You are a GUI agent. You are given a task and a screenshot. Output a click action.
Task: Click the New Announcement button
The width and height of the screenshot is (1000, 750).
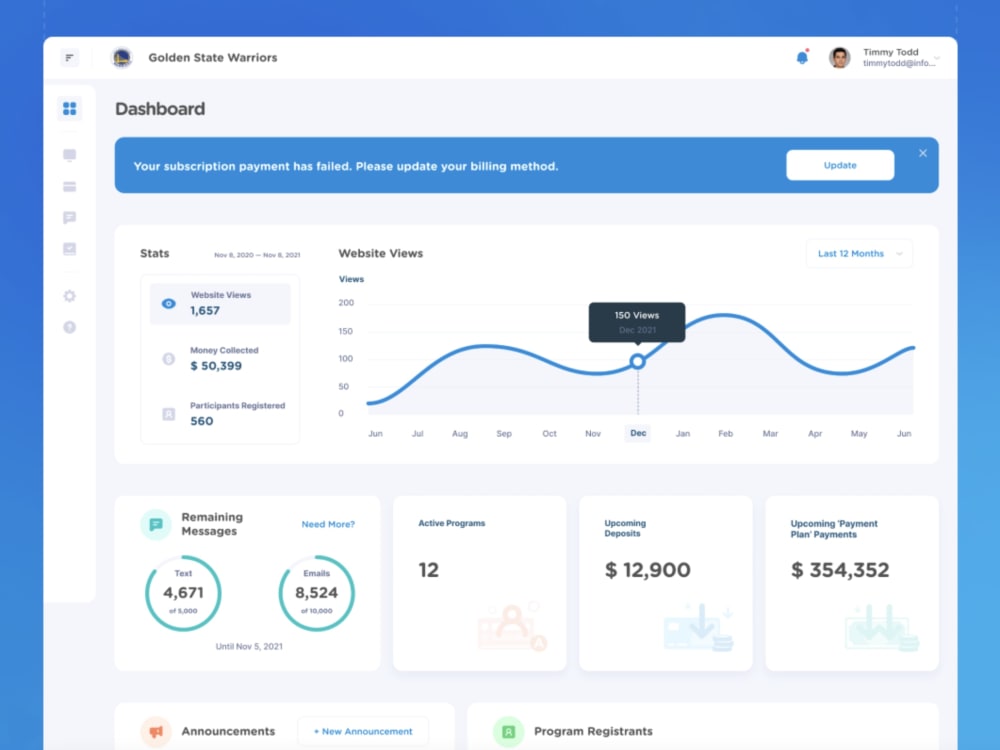pyautogui.click(x=364, y=731)
